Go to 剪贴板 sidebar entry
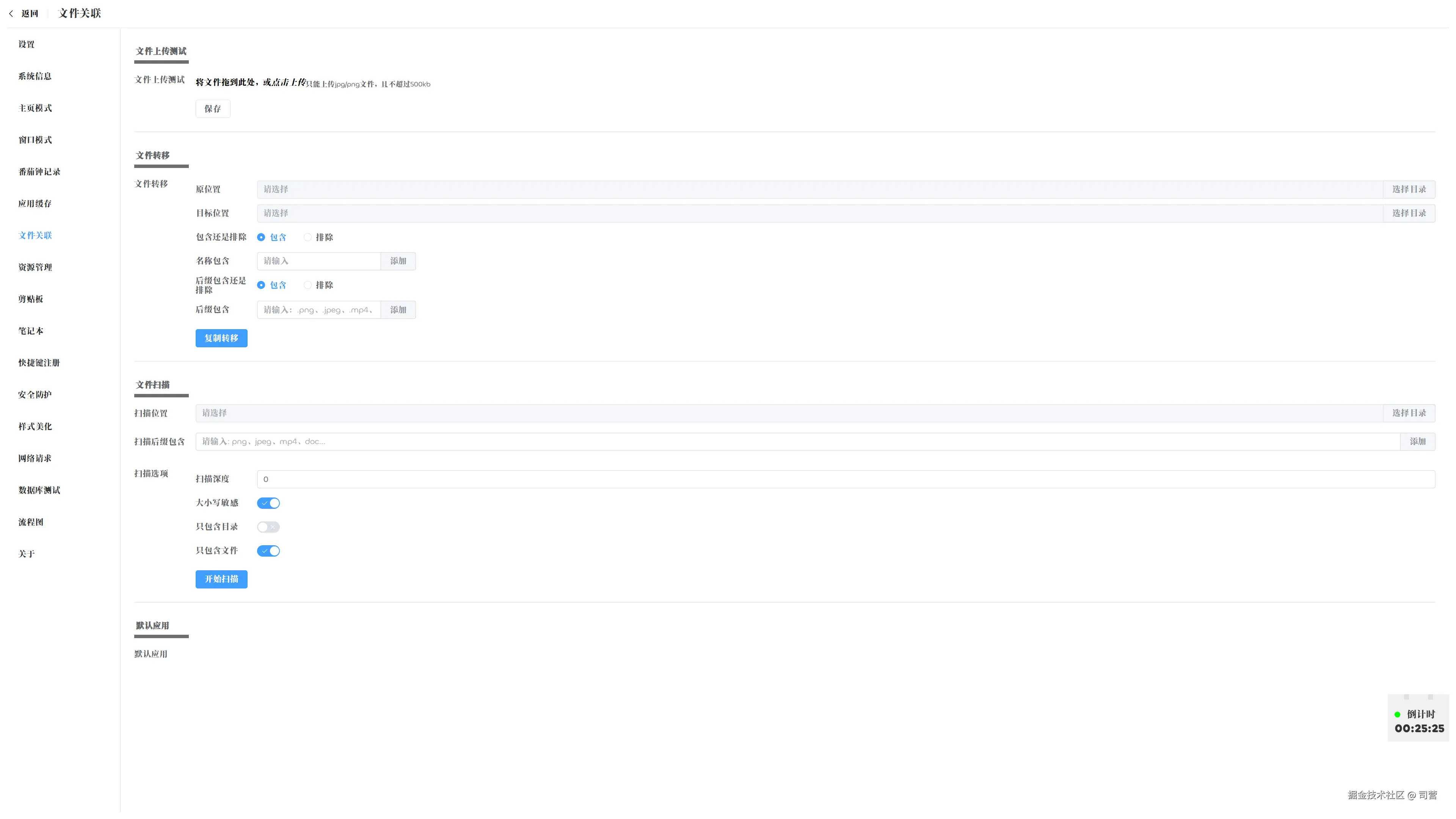This screenshot has height=819, width=1456. [30, 299]
